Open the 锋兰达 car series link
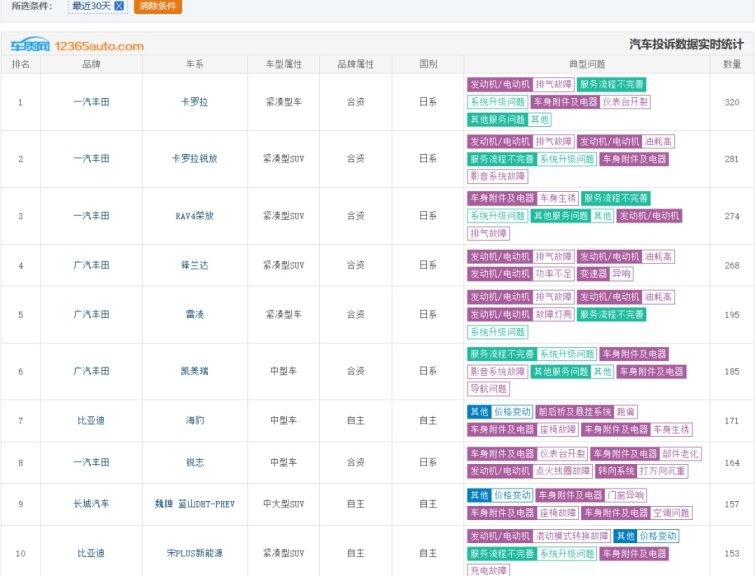 (195, 265)
